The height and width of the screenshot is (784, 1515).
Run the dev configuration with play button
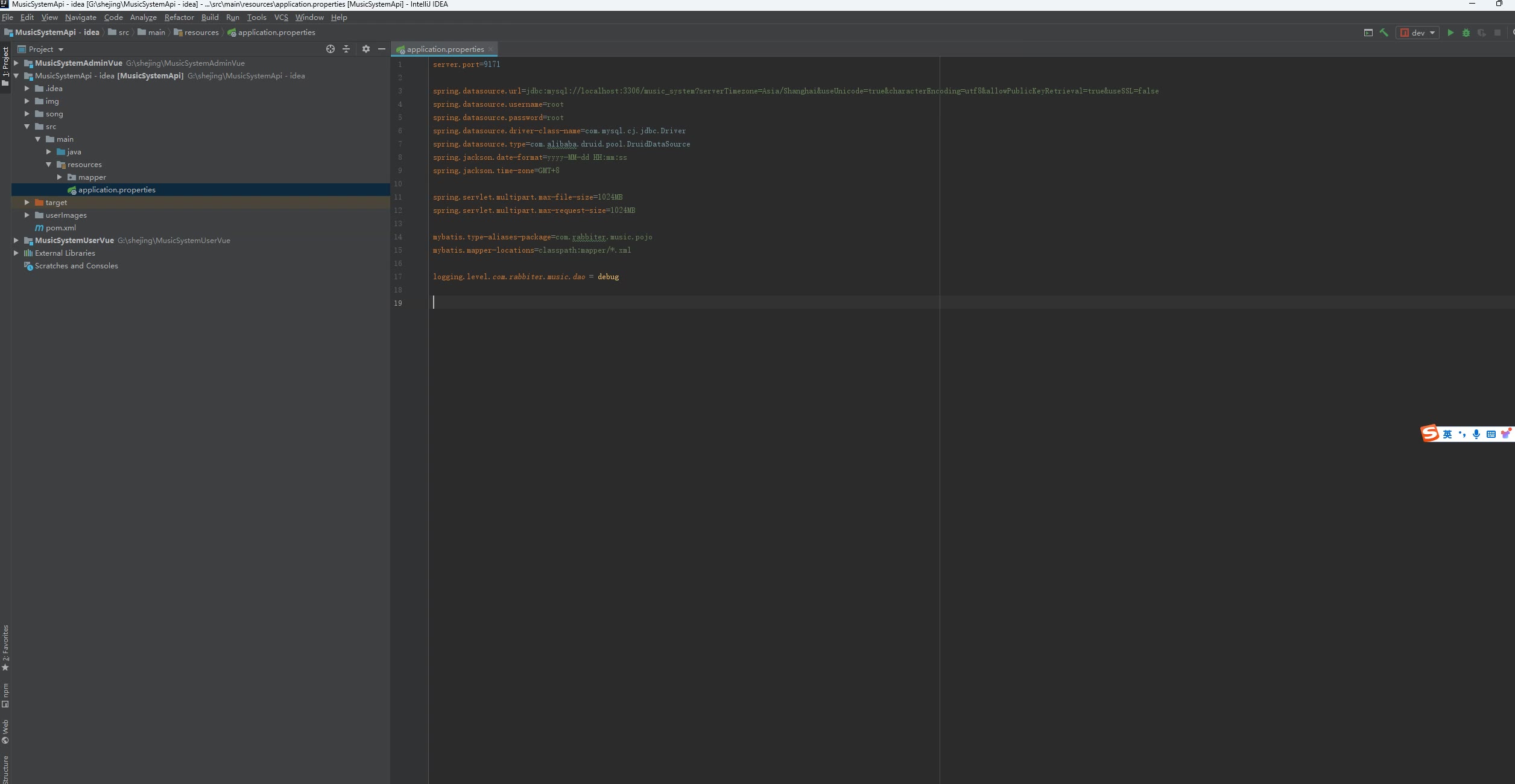1450,33
